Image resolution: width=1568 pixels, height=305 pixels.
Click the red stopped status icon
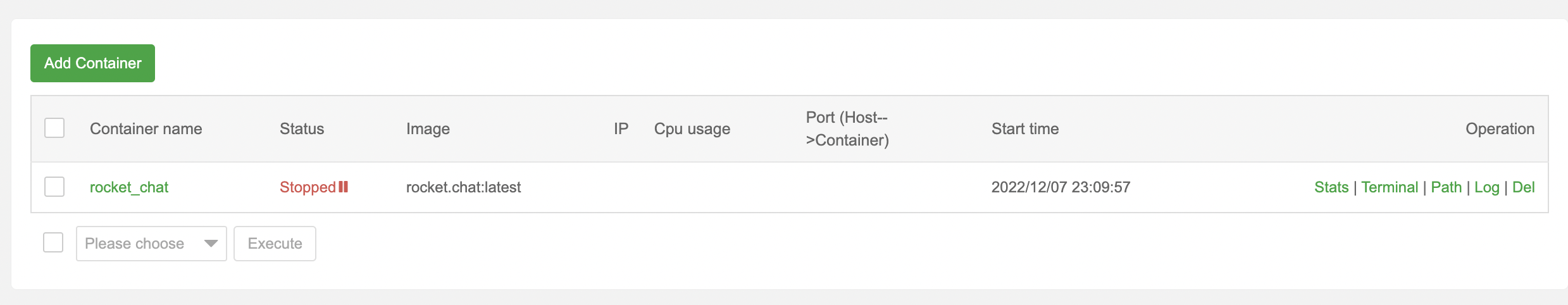[344, 187]
